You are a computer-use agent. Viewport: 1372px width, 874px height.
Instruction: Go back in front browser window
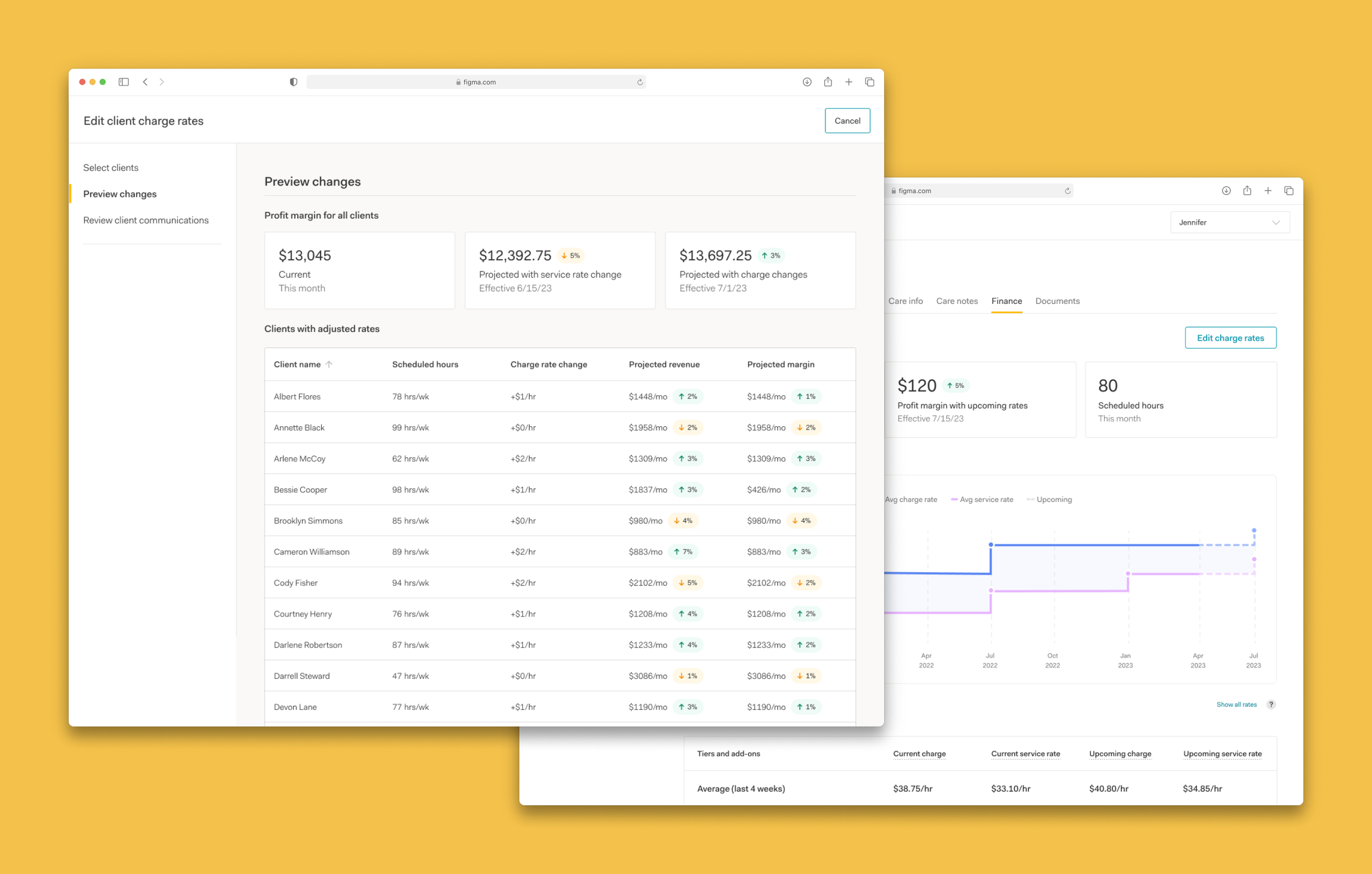(145, 82)
